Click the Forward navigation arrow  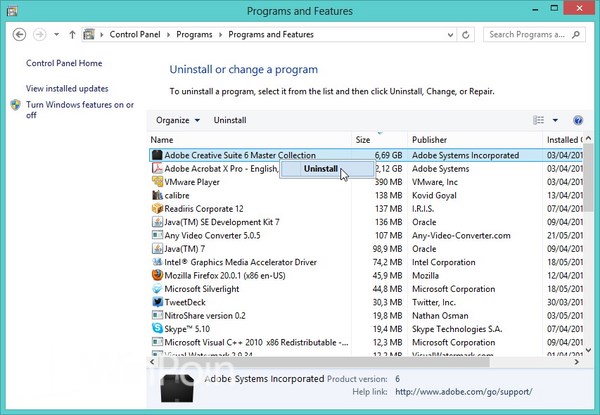(39, 34)
